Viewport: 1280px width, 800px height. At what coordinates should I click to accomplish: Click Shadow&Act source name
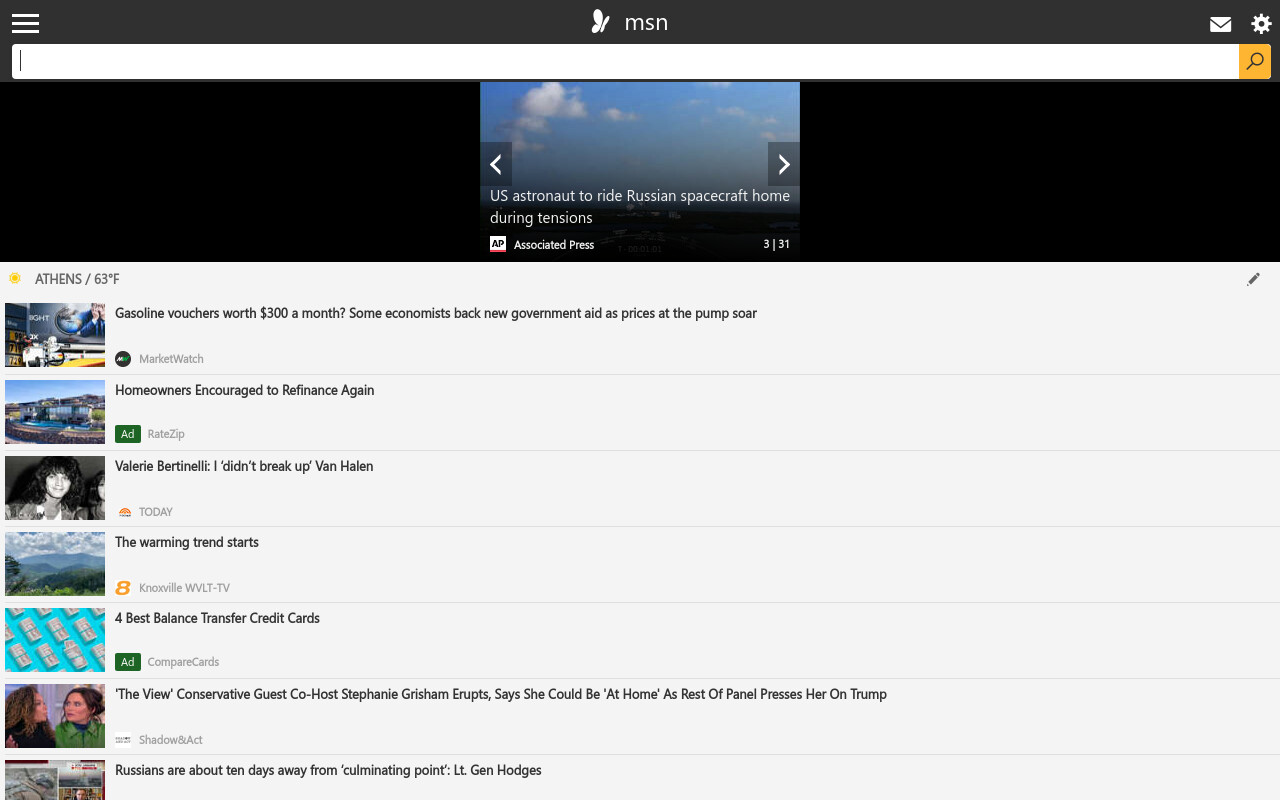click(x=171, y=740)
